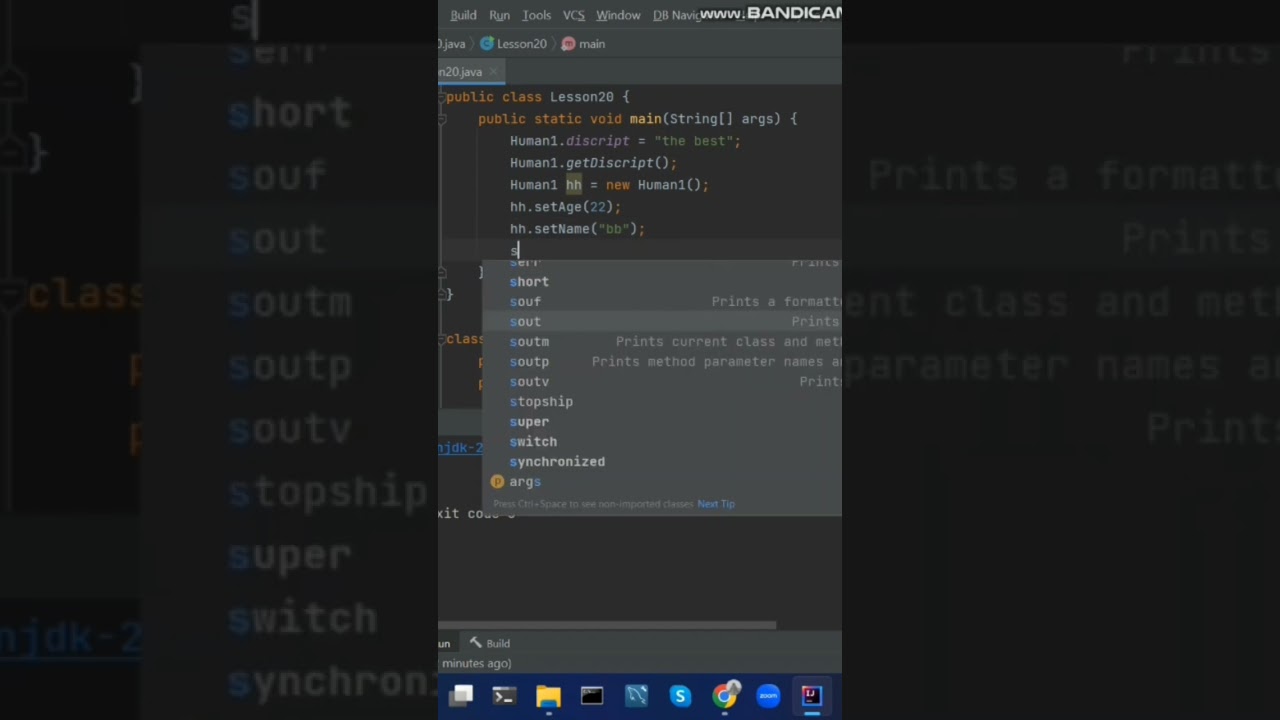Screen dimensions: 1280x720
Task: Choose the soutv template suggestion
Action: [661, 381]
